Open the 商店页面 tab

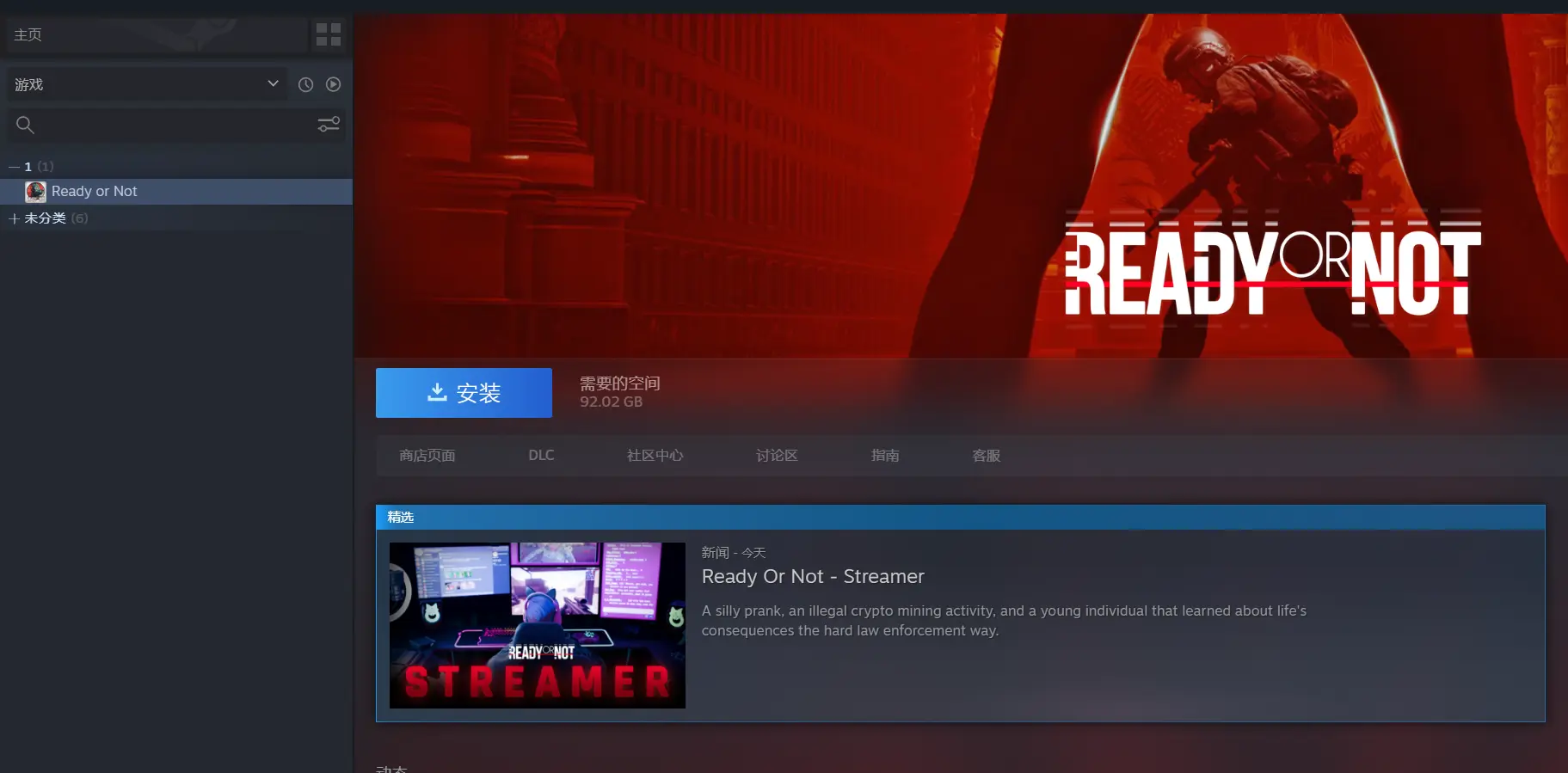tap(427, 456)
